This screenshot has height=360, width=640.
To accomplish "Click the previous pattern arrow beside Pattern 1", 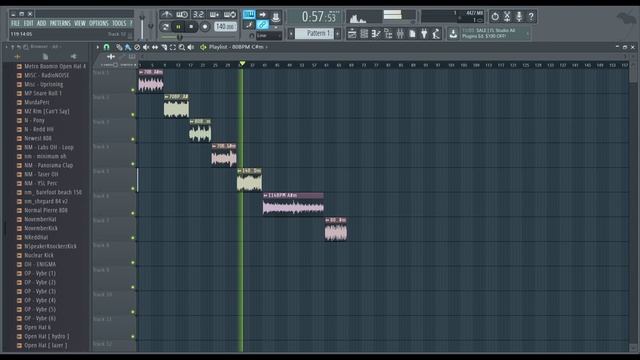I will click(x=291, y=33).
